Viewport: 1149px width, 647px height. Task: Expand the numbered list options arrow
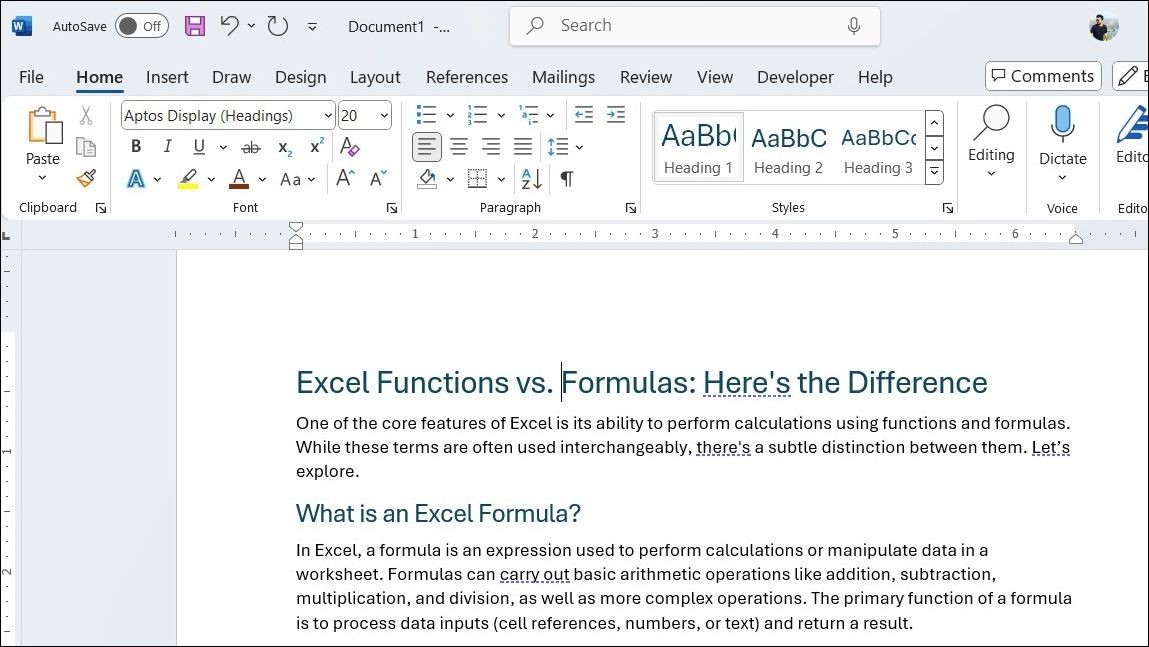[501, 115]
